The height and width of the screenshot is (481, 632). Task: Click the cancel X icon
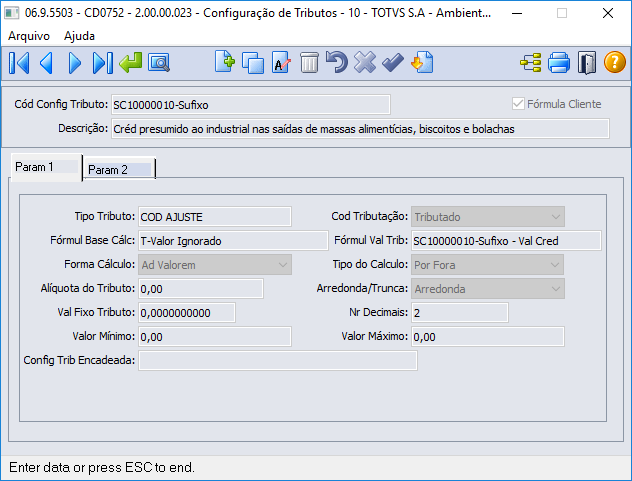click(x=365, y=62)
